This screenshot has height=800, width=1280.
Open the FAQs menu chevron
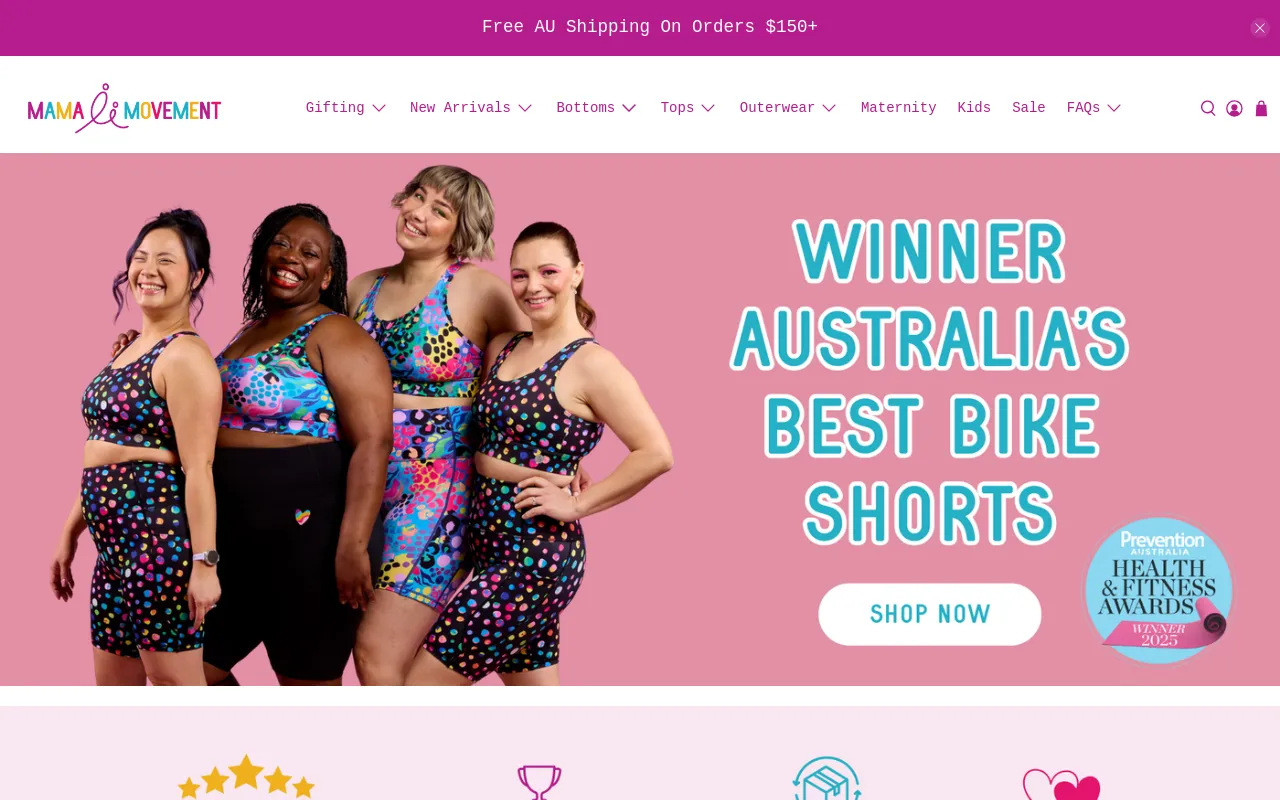pos(1114,108)
